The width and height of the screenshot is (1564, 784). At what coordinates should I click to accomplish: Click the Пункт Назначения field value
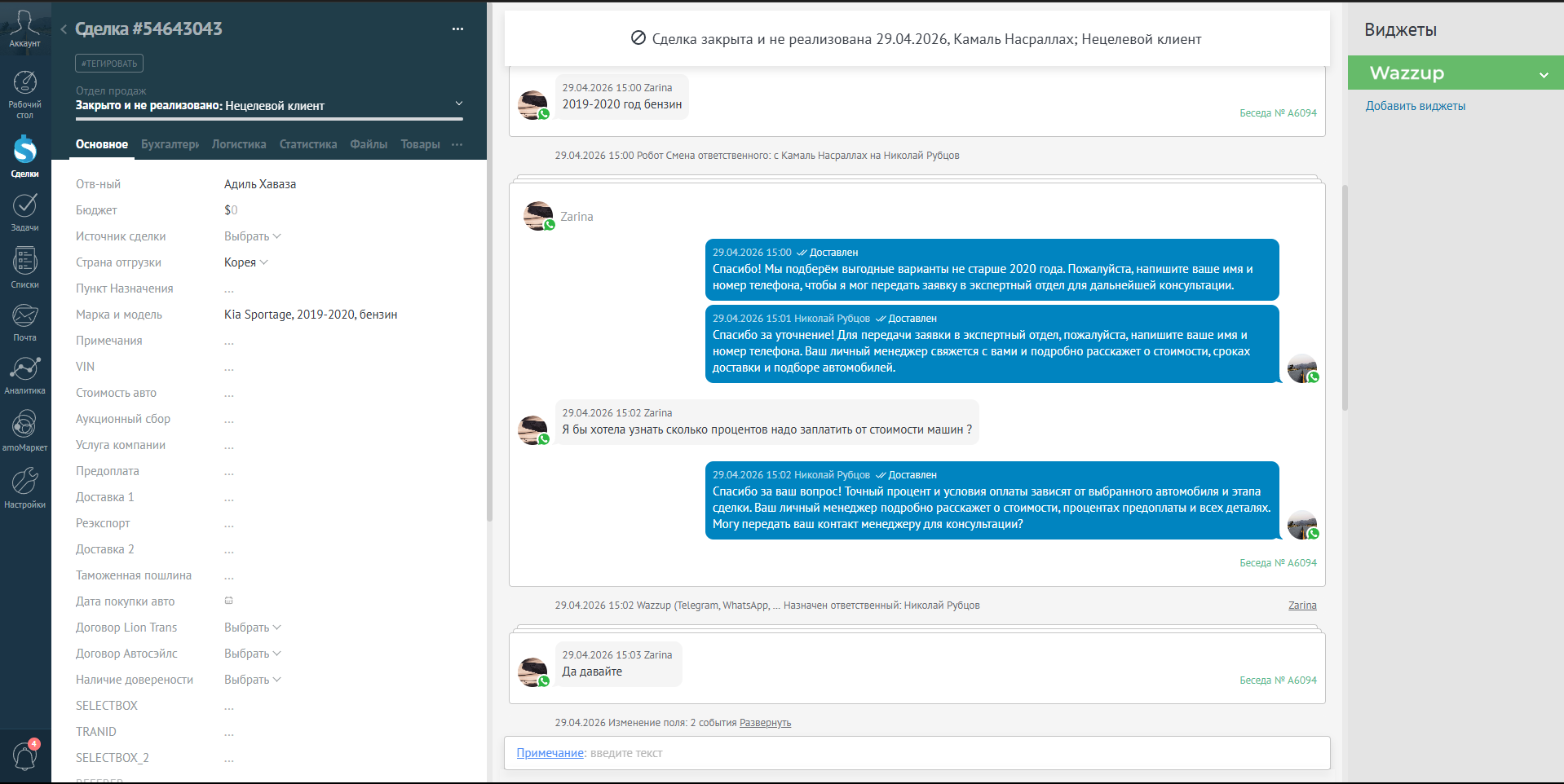[229, 289]
